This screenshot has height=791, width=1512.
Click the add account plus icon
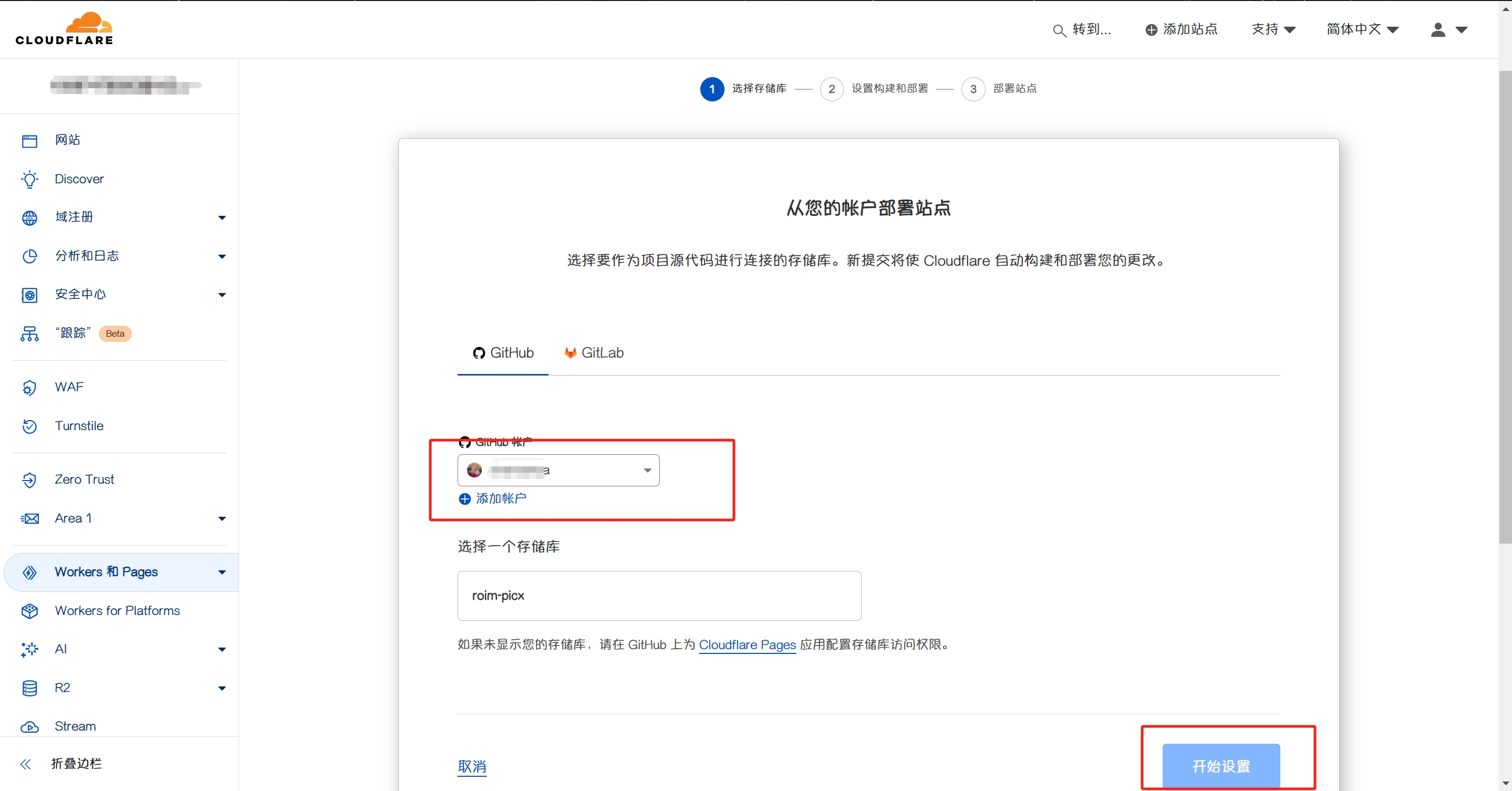(464, 499)
